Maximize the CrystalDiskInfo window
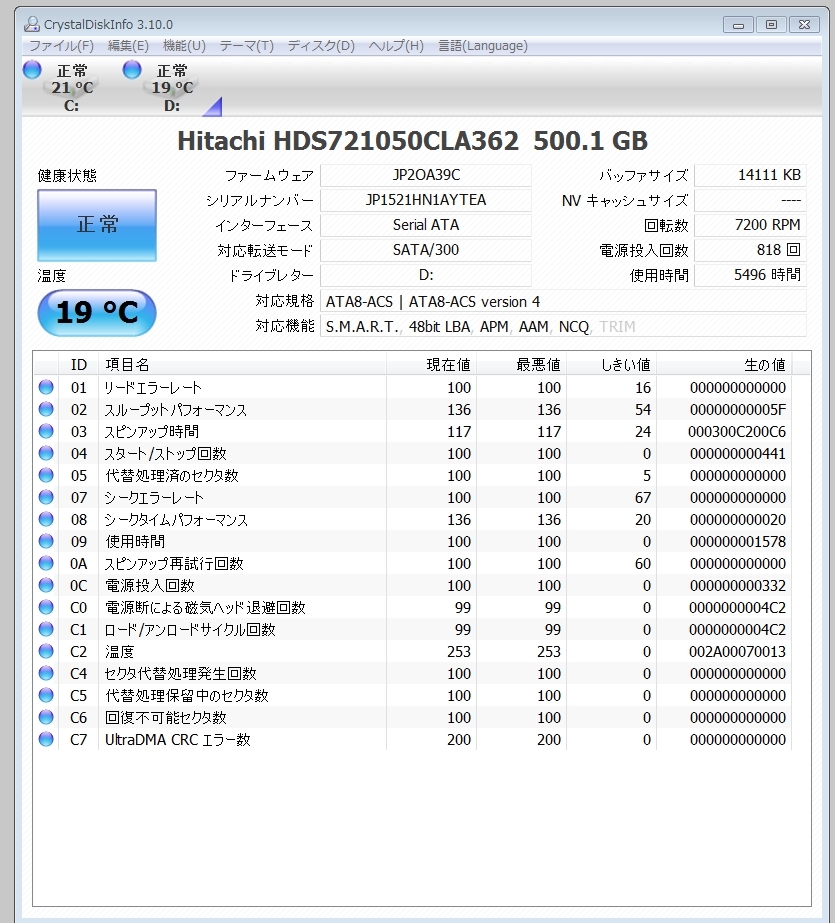Screen dimensions: 835x923 (x=771, y=24)
